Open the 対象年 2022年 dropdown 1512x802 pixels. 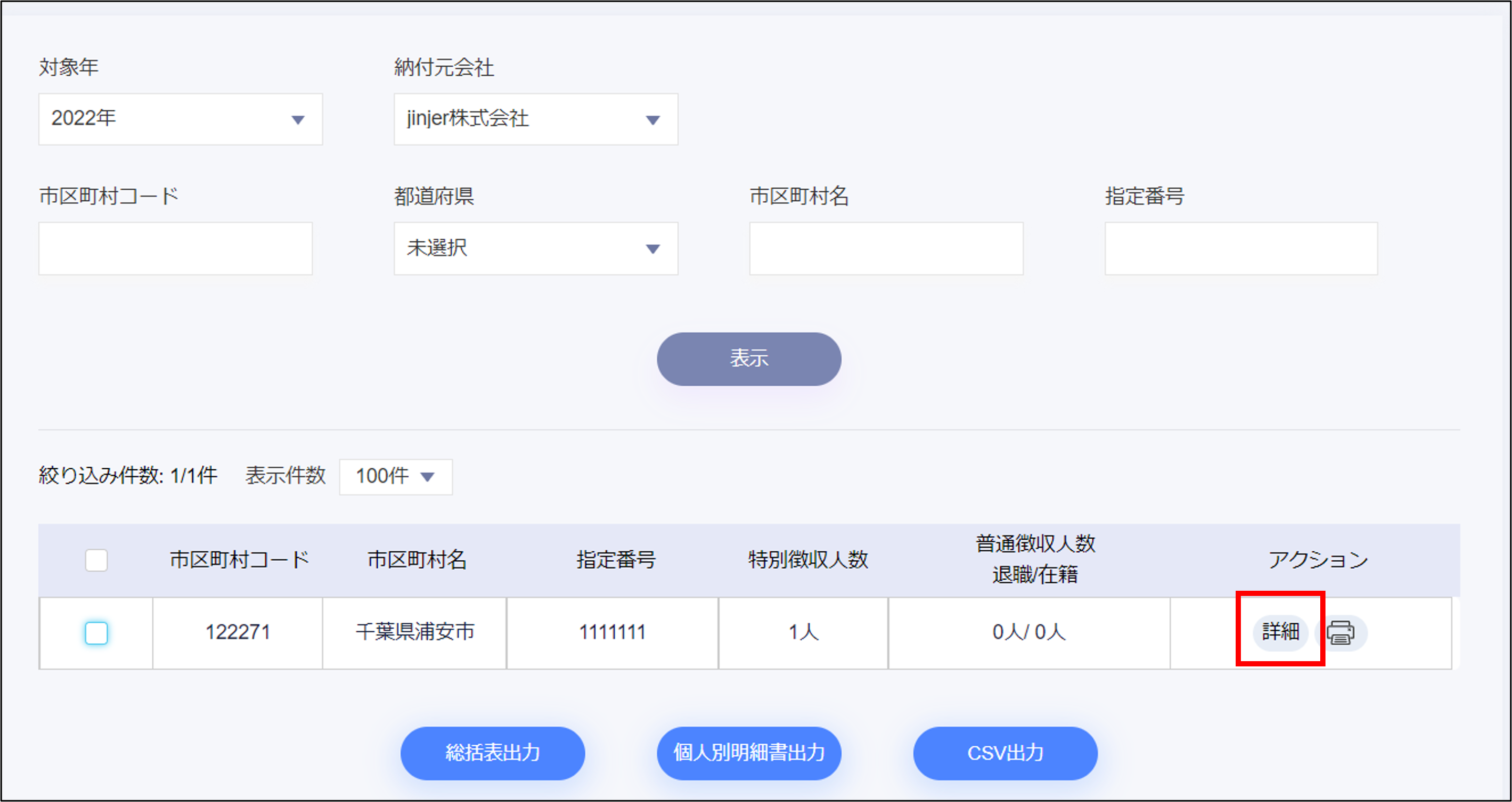tap(180, 119)
